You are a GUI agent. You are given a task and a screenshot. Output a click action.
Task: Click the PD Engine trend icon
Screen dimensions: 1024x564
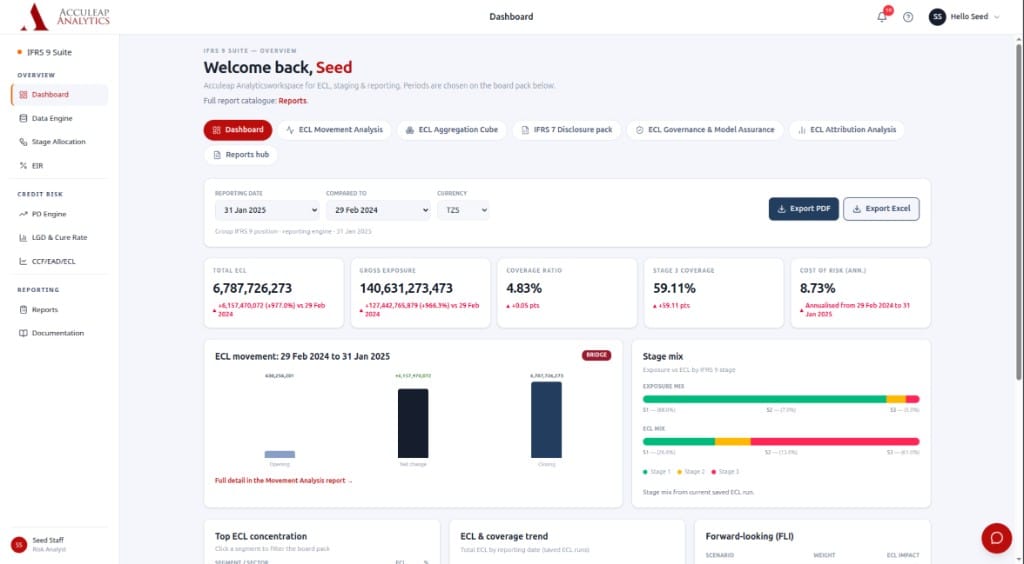(x=23, y=214)
